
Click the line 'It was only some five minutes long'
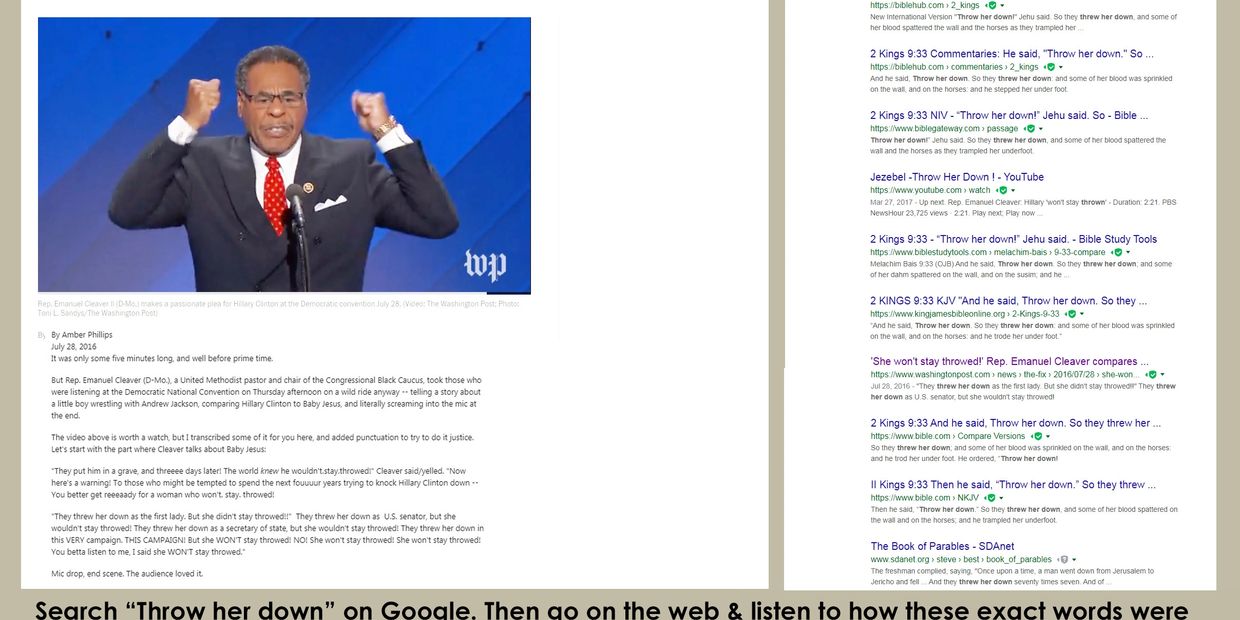point(162,358)
